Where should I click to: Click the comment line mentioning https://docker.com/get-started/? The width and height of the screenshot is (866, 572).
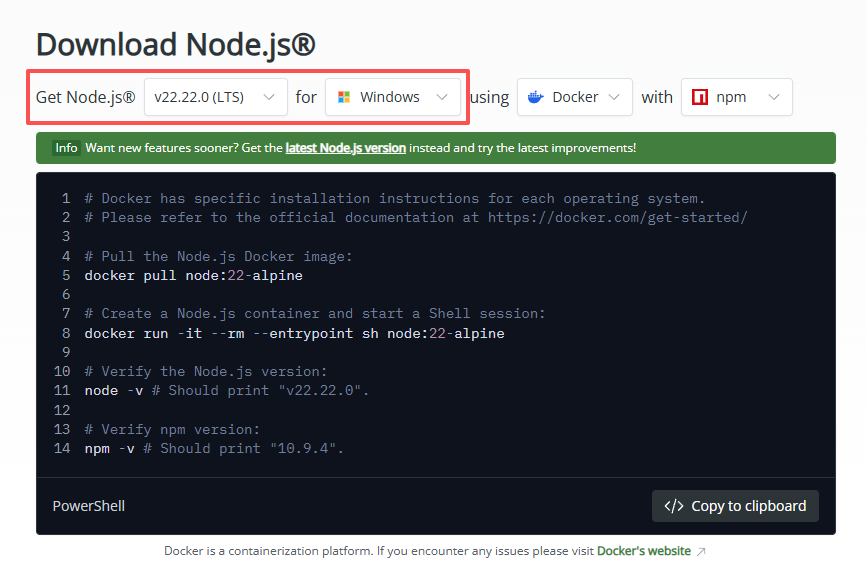416,218
